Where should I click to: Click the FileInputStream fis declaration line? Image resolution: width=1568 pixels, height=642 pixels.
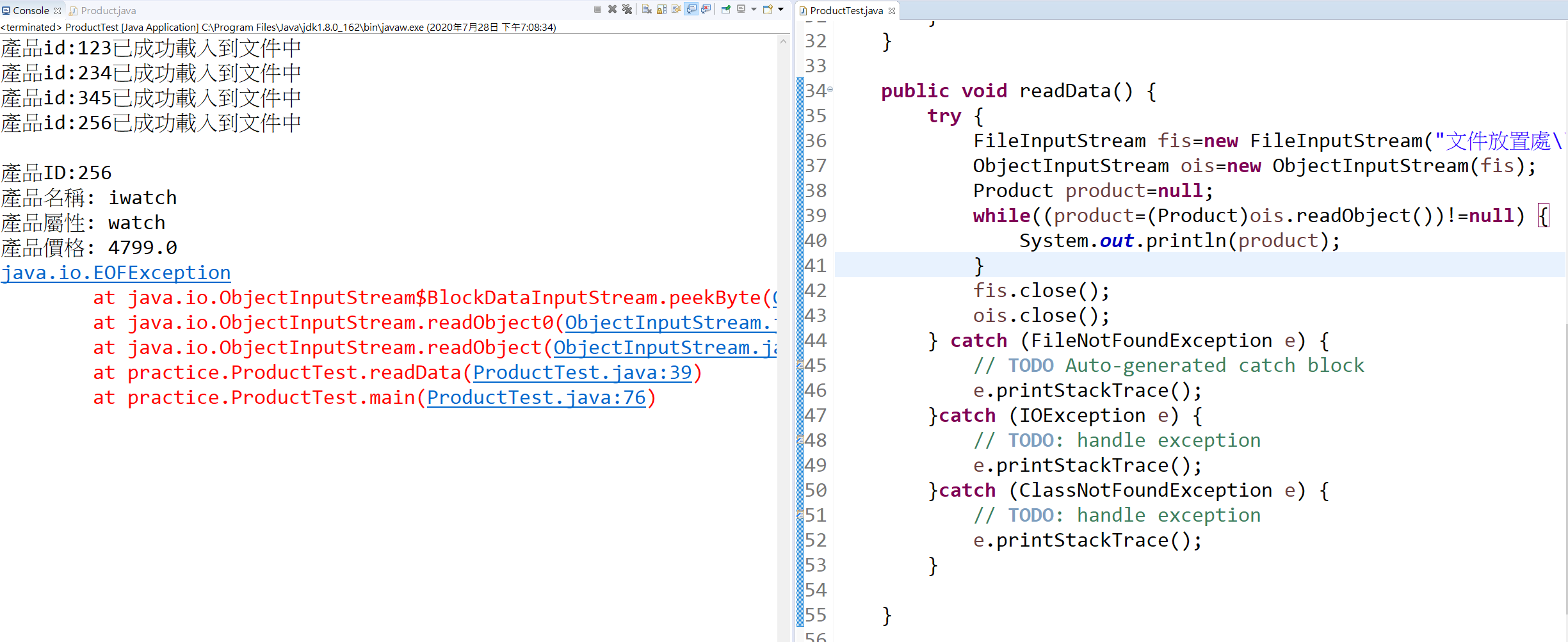click(1268, 141)
